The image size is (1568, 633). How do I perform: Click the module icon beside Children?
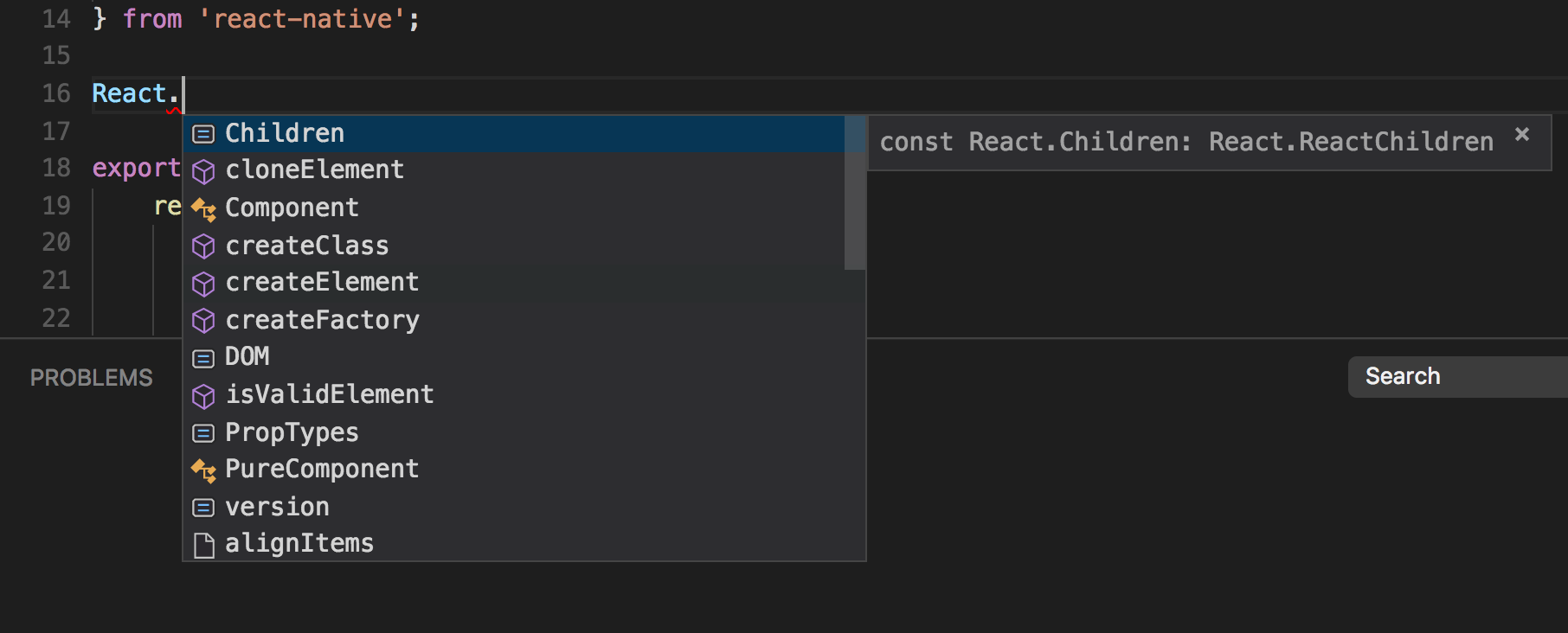[203, 133]
